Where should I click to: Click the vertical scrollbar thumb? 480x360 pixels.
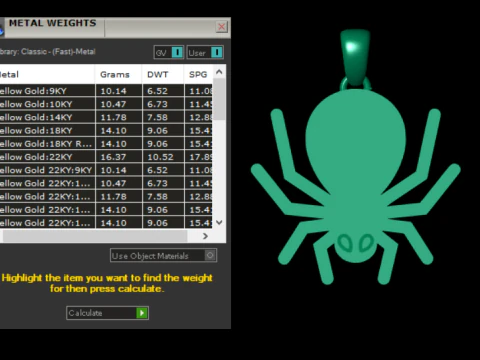[x=219, y=99]
